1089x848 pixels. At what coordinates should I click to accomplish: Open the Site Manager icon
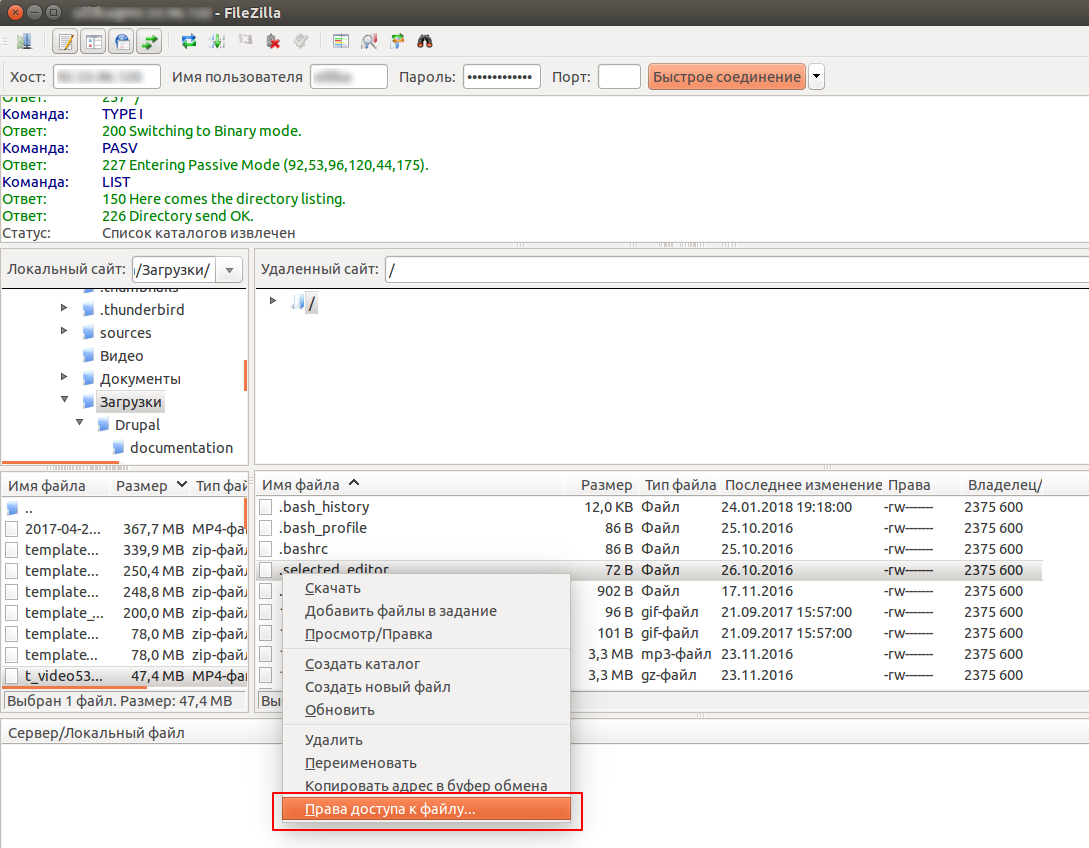[x=23, y=42]
